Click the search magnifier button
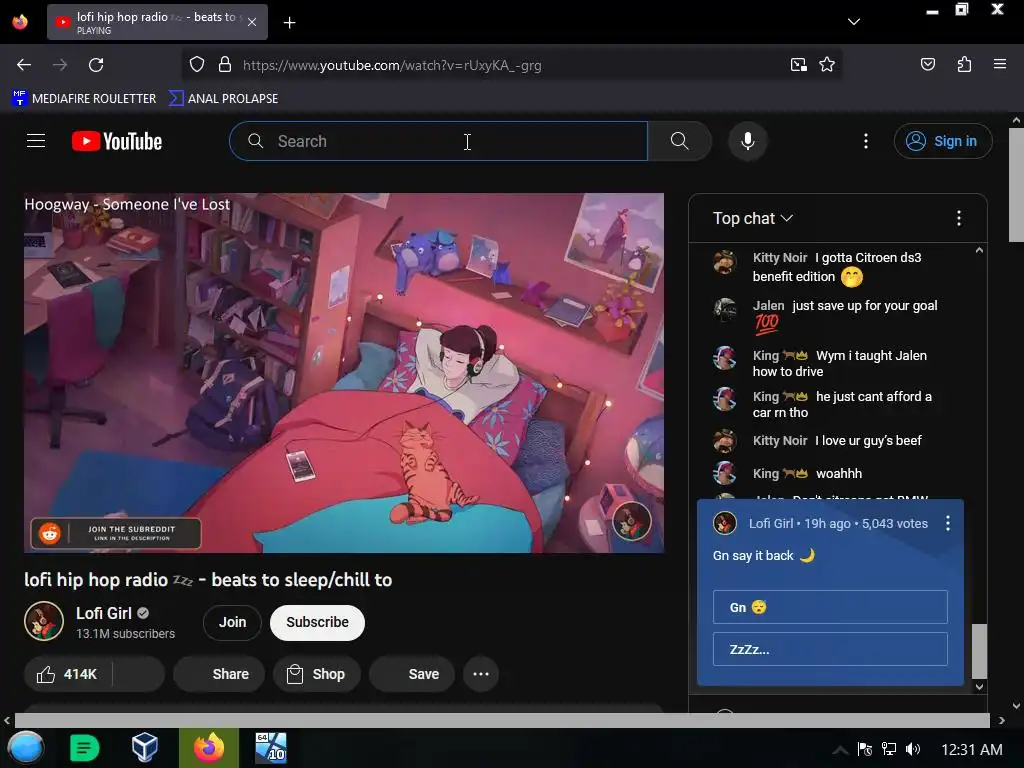This screenshot has width=1024, height=768. point(679,141)
